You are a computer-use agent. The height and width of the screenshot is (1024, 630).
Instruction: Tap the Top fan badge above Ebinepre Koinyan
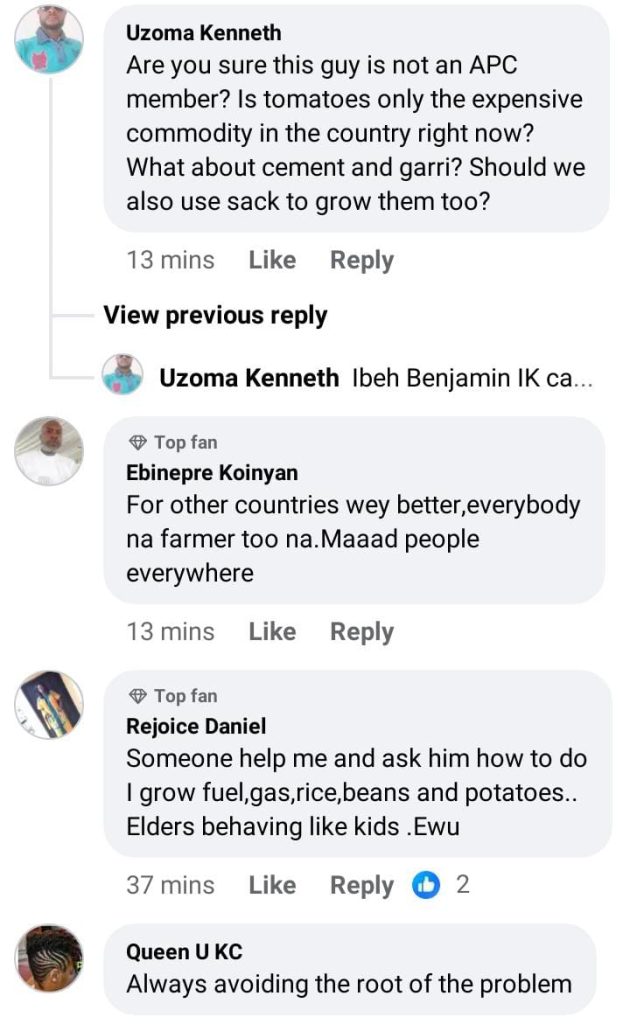(173, 442)
